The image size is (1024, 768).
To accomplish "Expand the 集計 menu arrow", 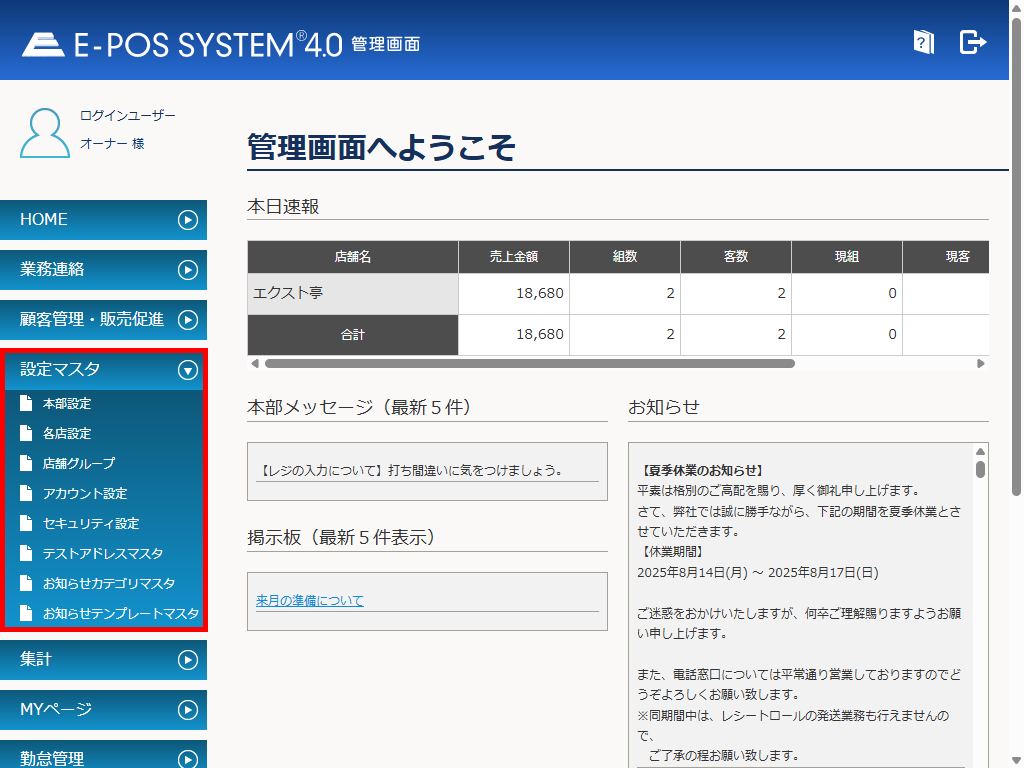I will point(187,660).
